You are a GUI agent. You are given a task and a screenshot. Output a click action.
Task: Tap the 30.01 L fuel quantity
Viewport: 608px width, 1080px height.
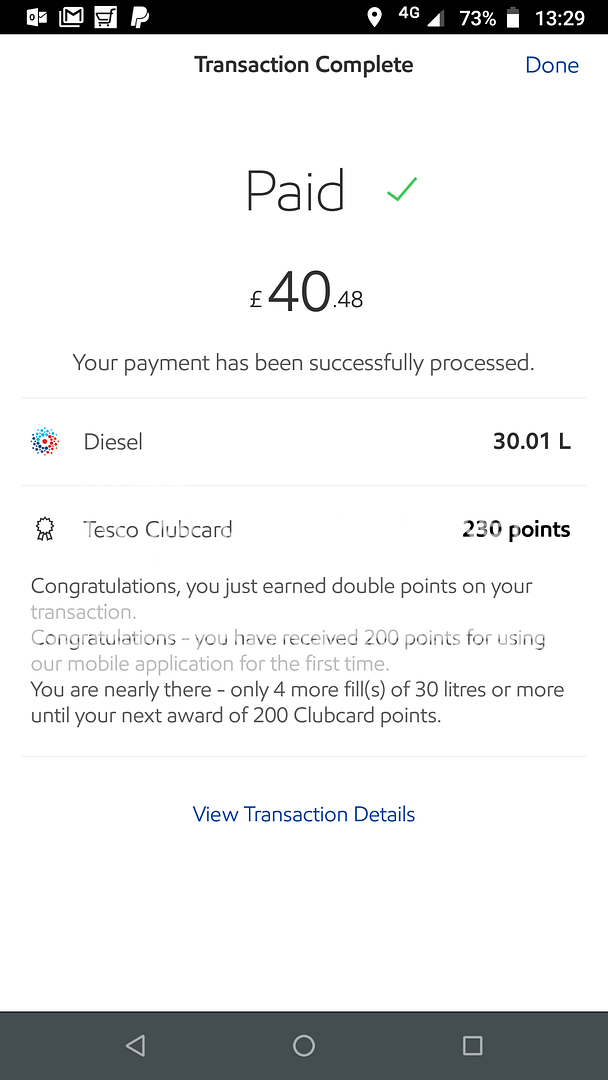tap(531, 441)
